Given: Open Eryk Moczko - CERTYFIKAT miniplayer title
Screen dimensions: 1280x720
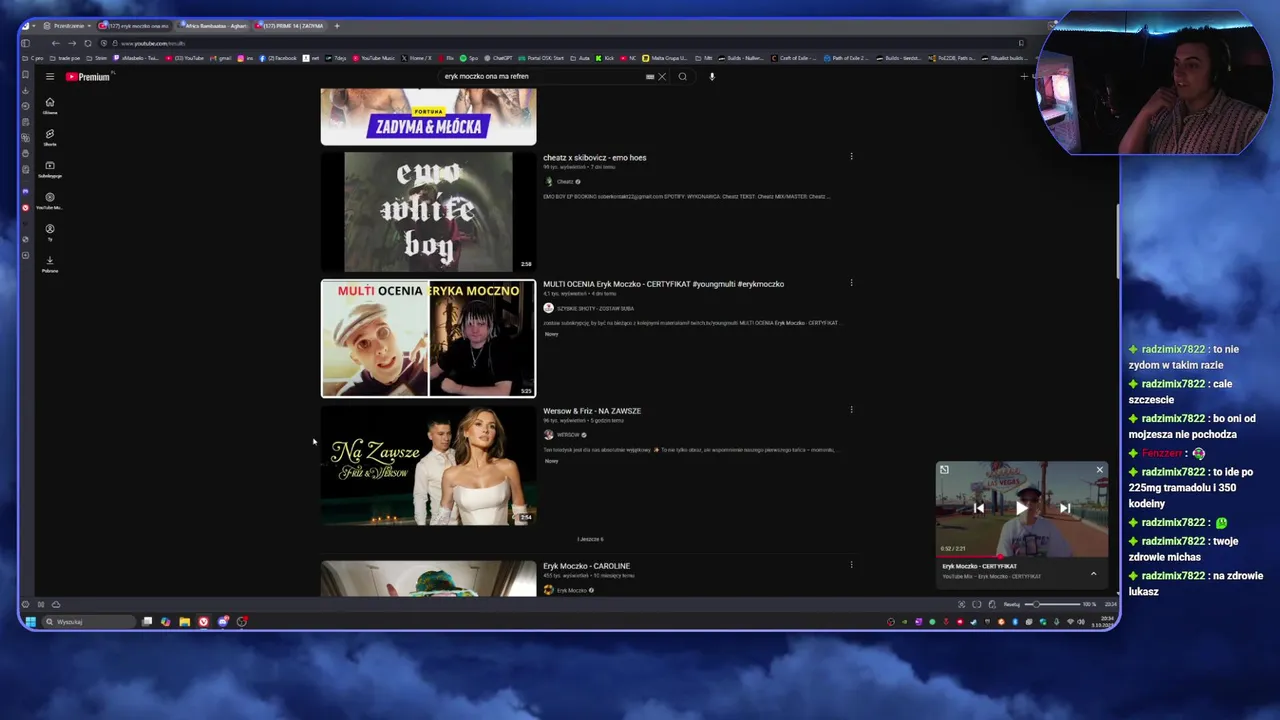Looking at the screenshot, I should point(979,566).
